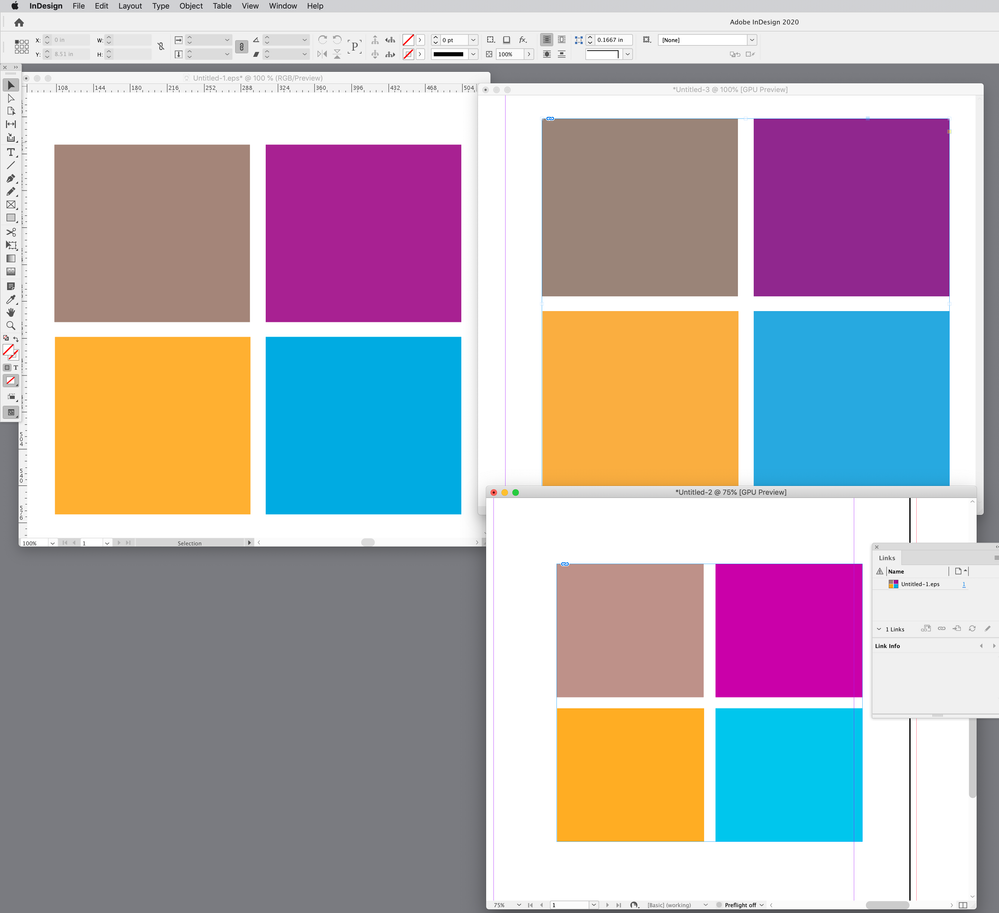The width and height of the screenshot is (999, 913).
Task: Open the Object menu
Action: point(191,6)
